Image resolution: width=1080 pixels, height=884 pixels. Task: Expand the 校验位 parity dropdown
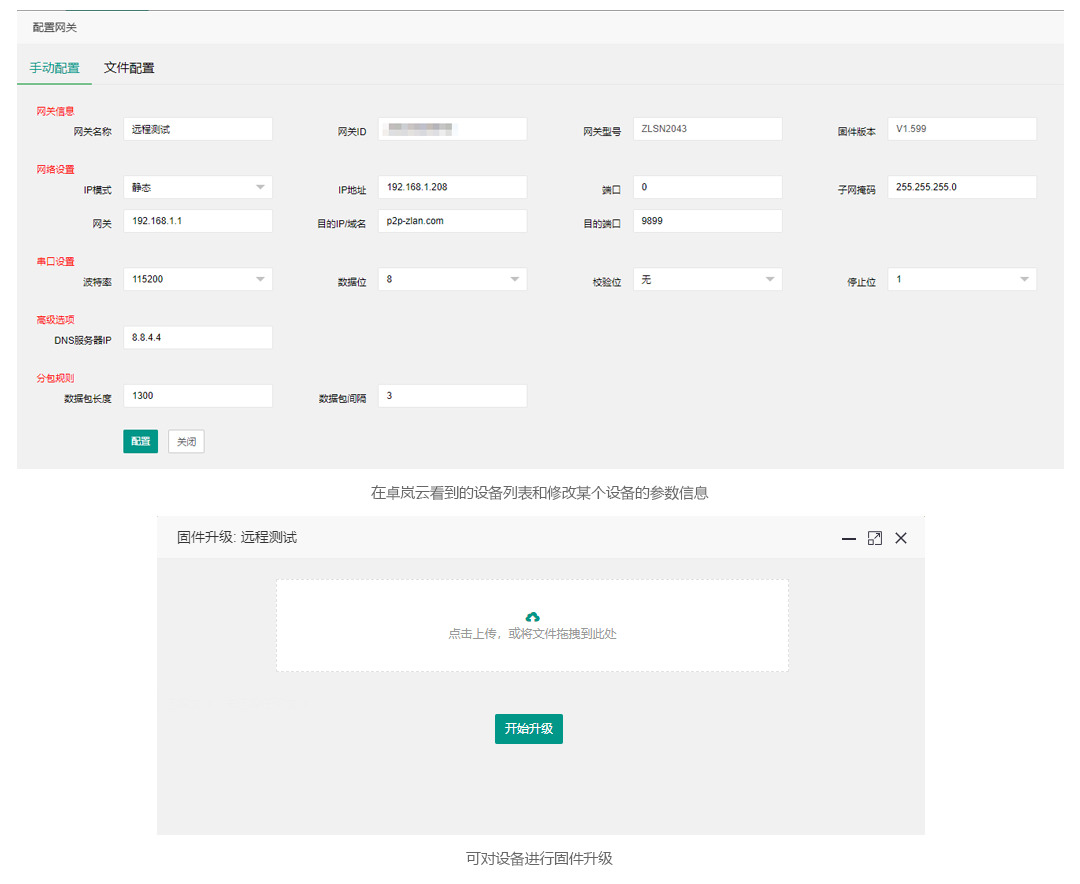tap(707, 279)
